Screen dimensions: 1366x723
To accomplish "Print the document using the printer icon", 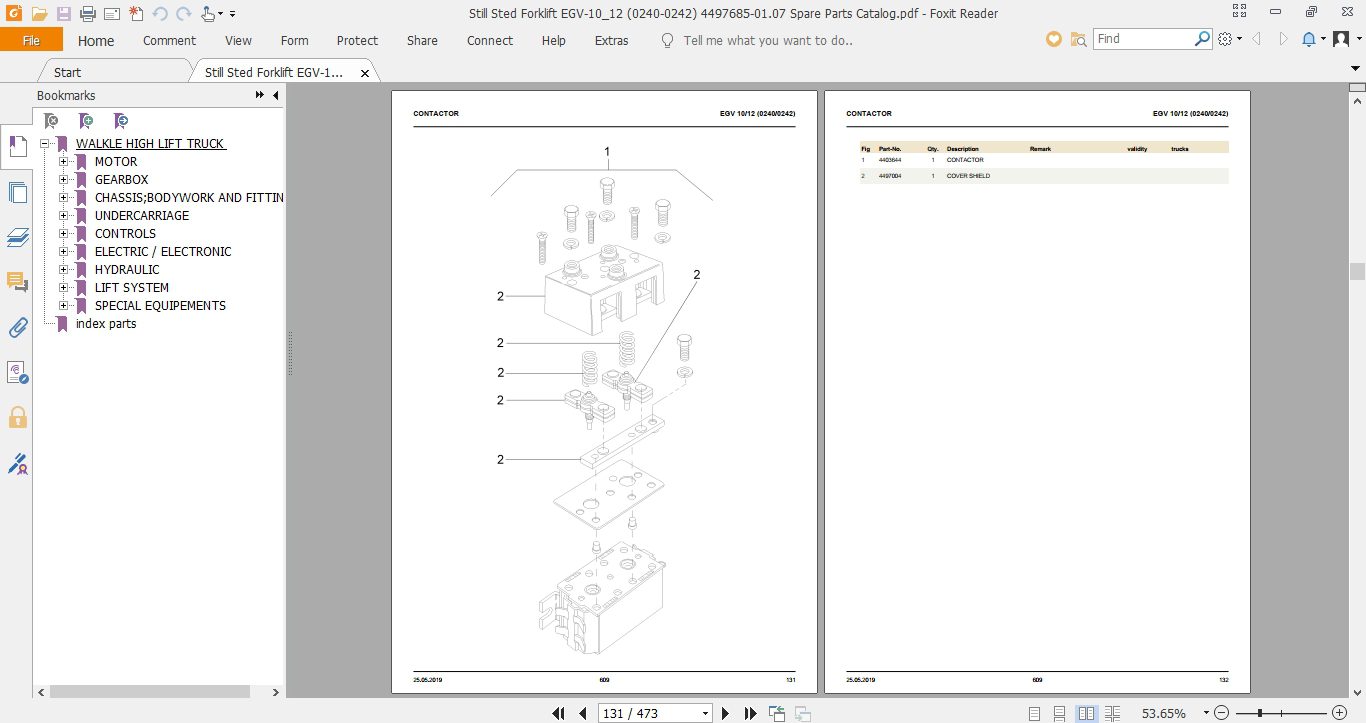I will coord(87,14).
